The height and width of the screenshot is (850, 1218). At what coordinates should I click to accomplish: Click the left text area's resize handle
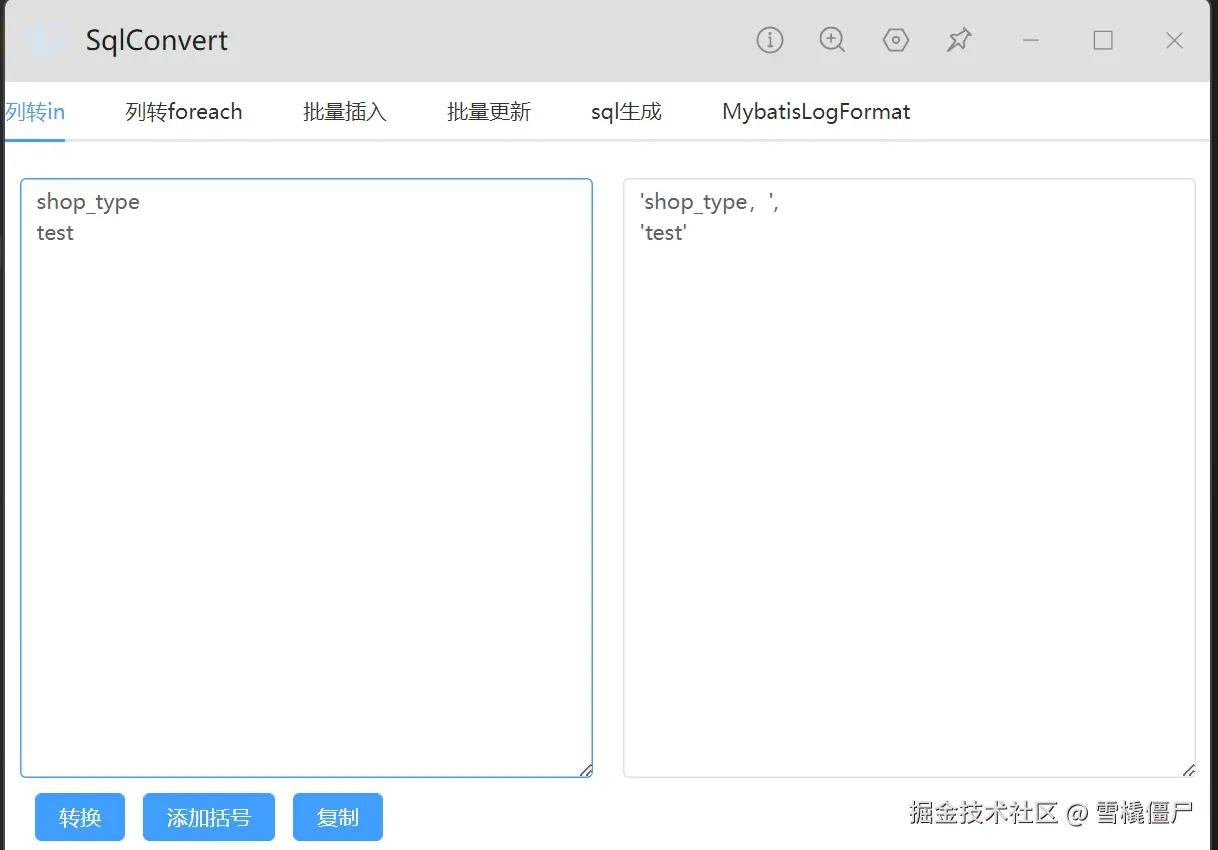pos(586,770)
